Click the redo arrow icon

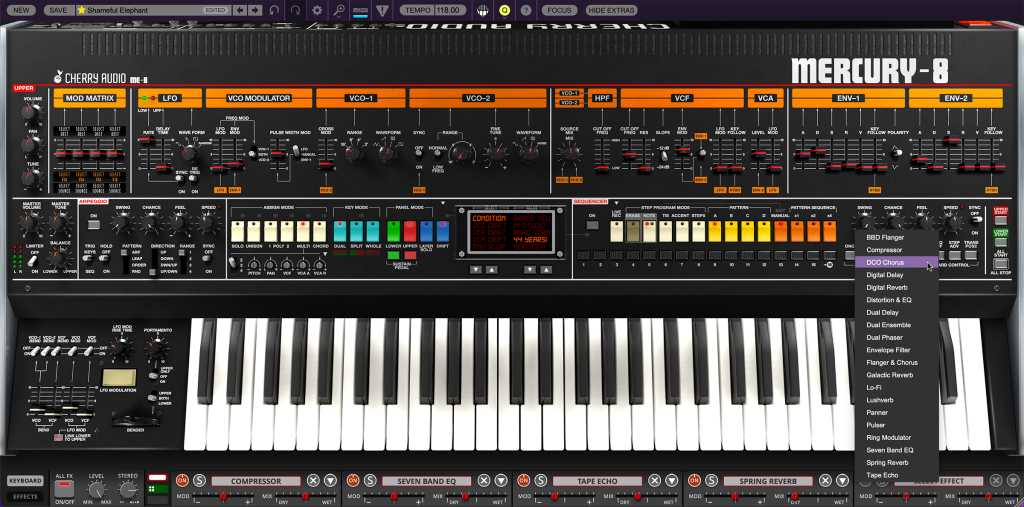coord(296,10)
